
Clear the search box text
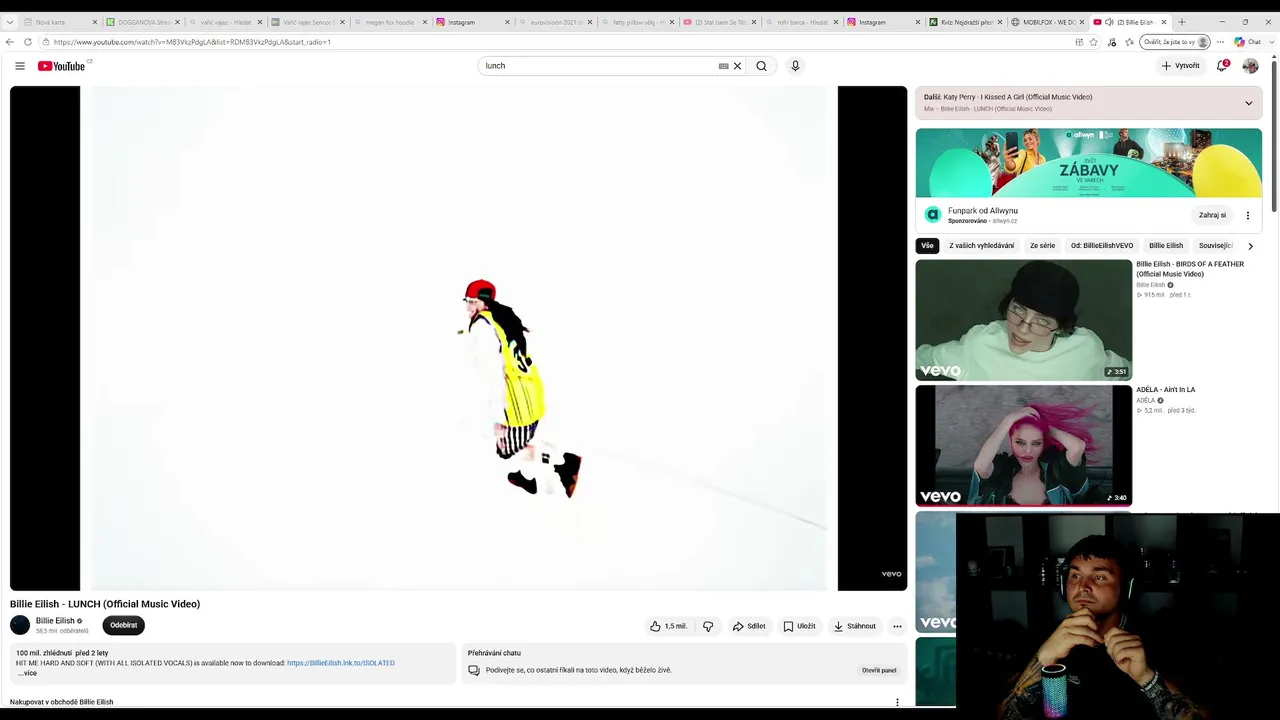pos(738,66)
